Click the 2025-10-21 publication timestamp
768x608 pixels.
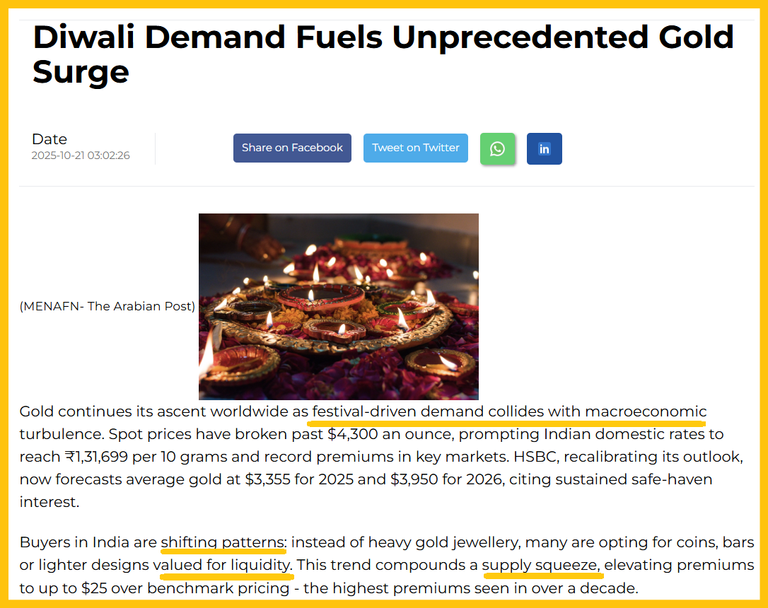80,156
